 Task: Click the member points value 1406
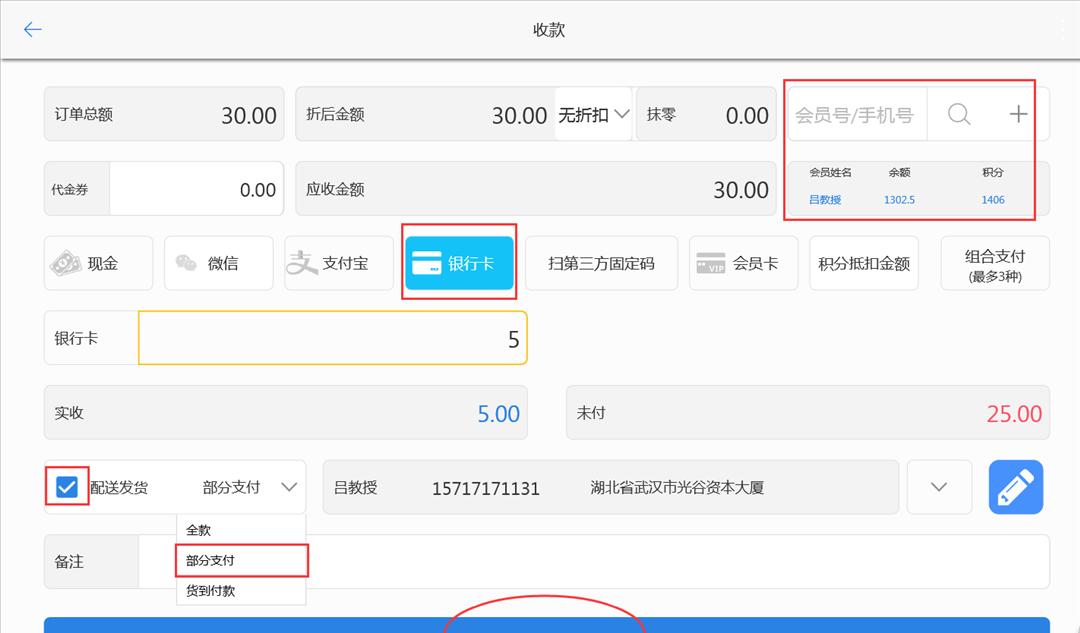click(x=993, y=200)
